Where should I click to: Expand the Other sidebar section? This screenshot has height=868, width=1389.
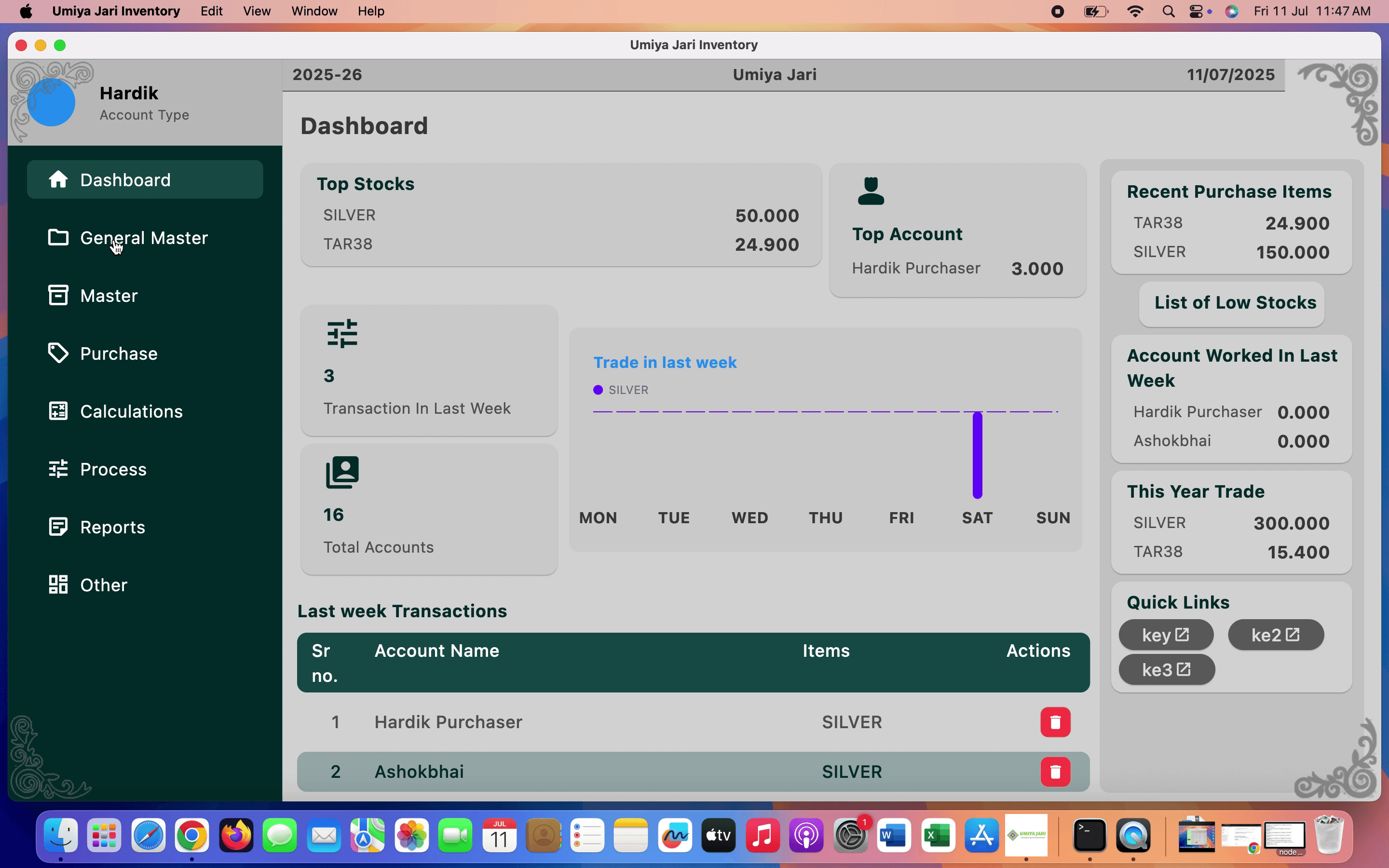103,585
